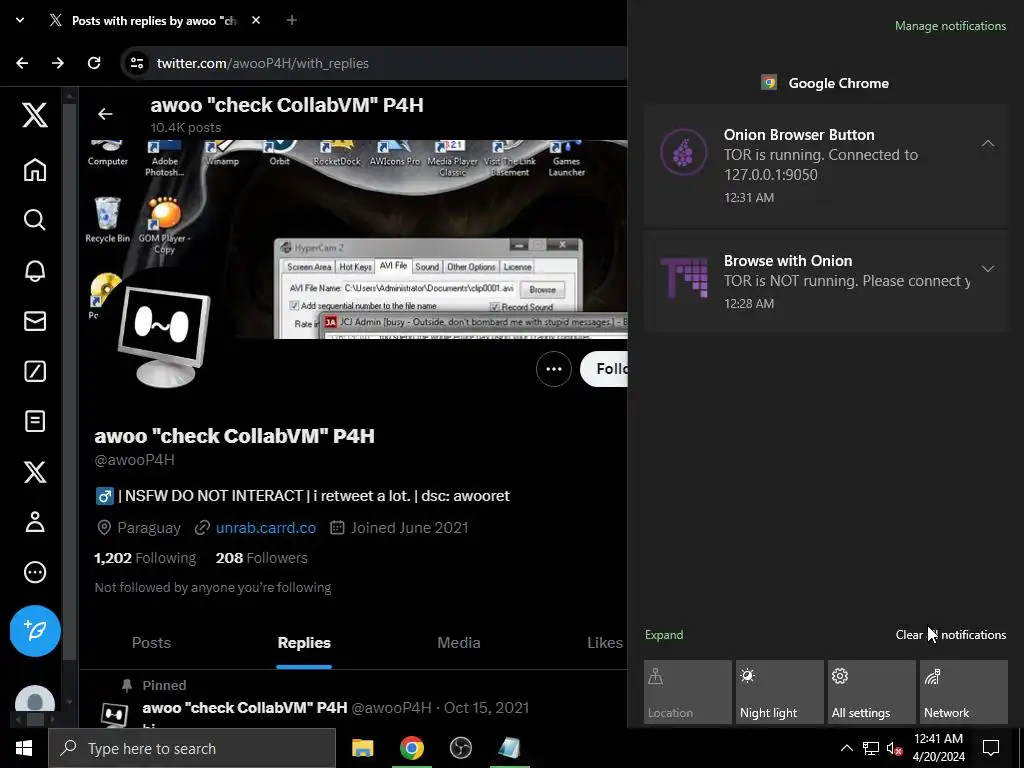Toggle Location quick action
The height and width of the screenshot is (768, 1024).
[688, 692]
